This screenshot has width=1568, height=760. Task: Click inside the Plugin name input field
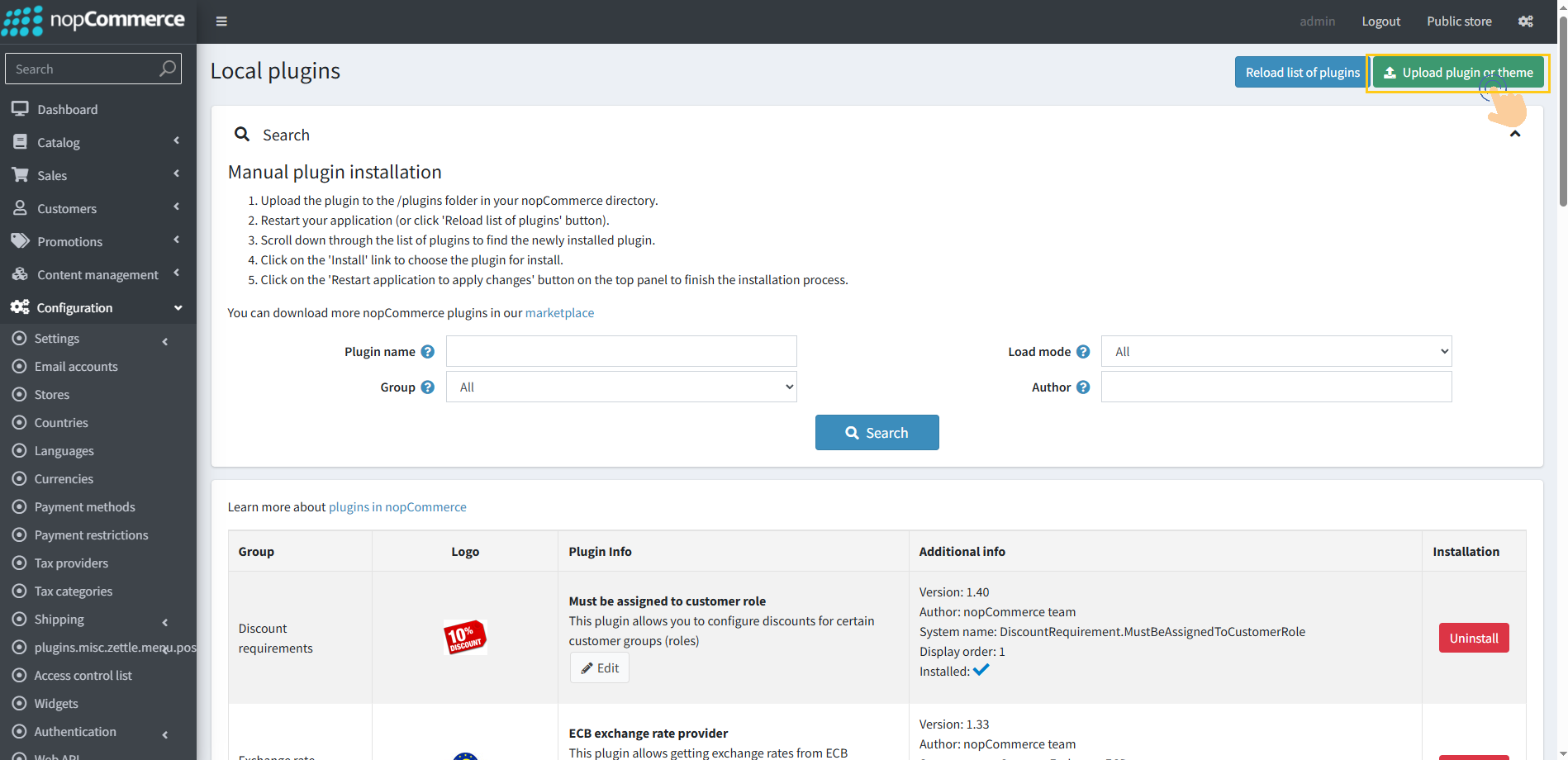[x=620, y=351]
